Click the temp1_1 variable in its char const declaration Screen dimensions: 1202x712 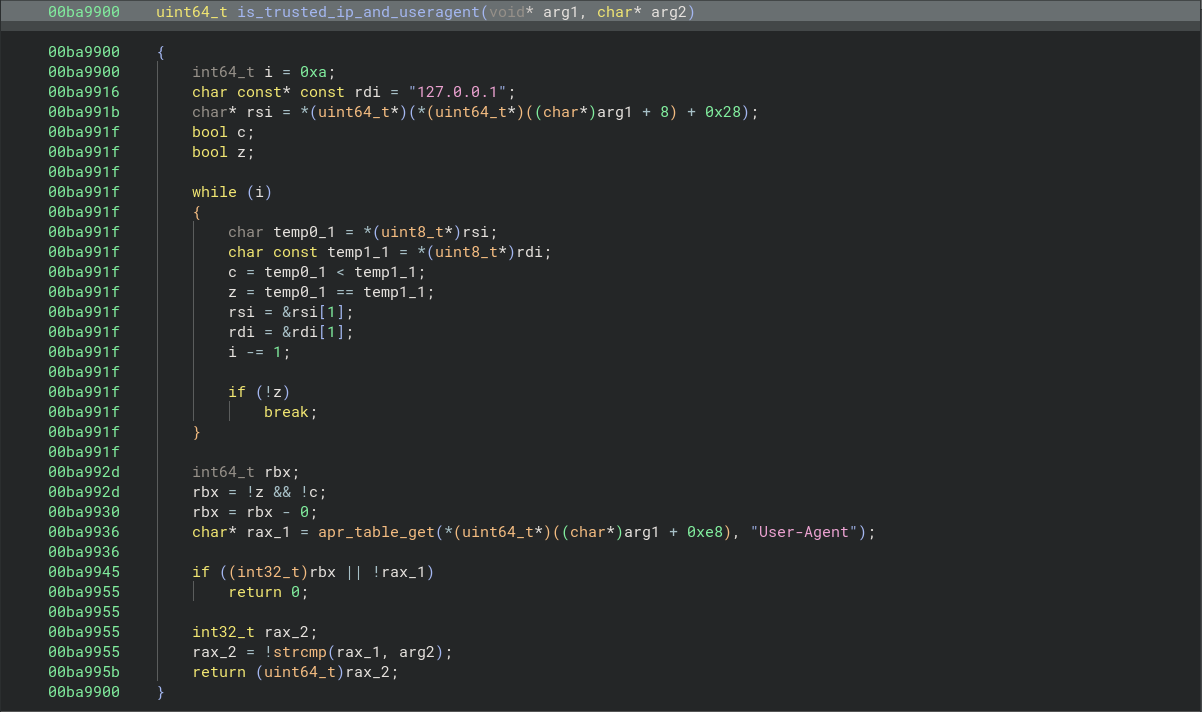[x=357, y=252]
